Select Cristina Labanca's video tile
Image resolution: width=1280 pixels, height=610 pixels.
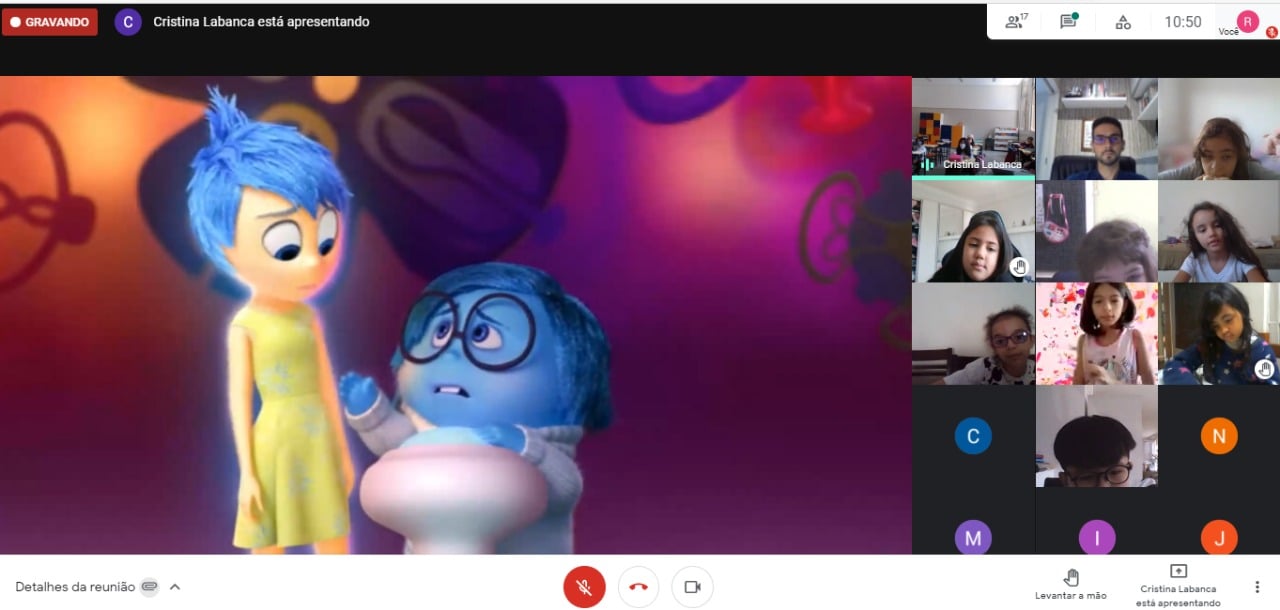(973, 128)
